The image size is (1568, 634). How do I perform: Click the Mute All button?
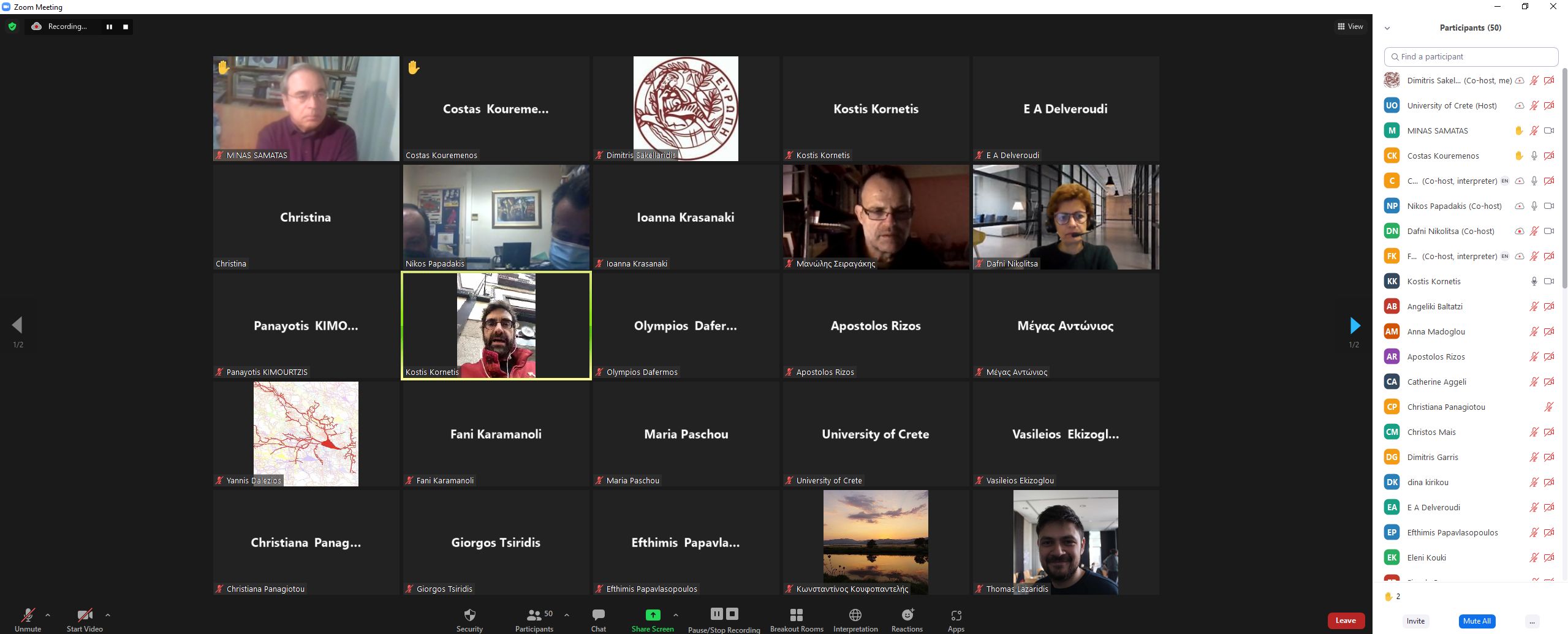(1477, 621)
